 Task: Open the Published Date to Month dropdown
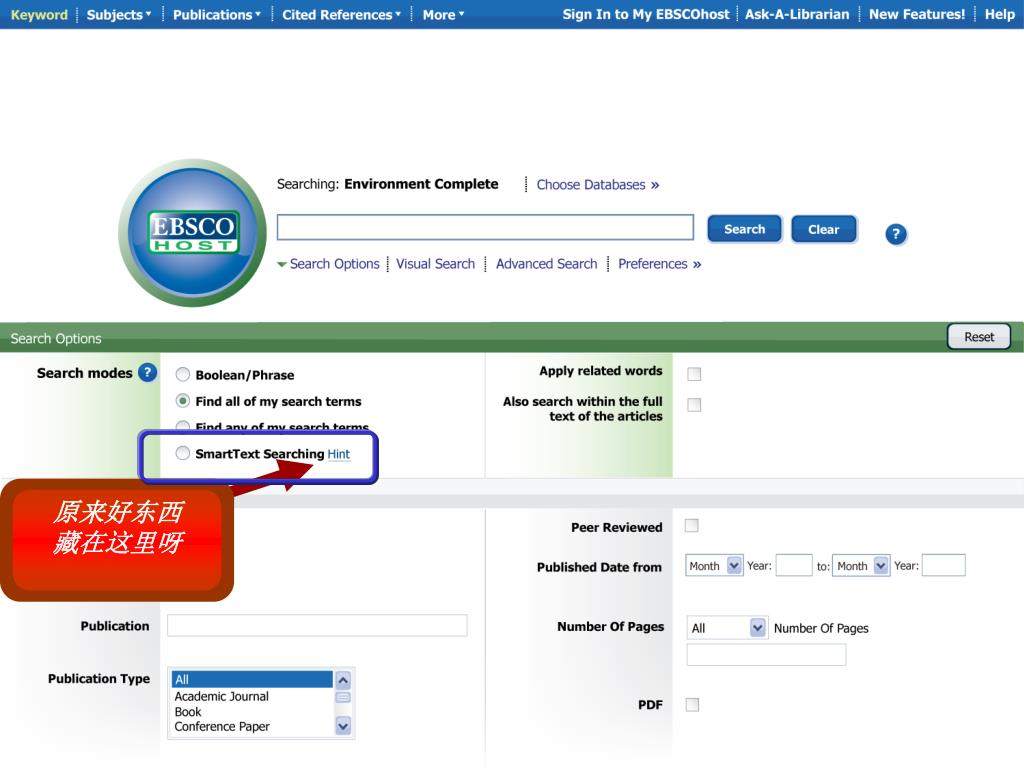861,566
